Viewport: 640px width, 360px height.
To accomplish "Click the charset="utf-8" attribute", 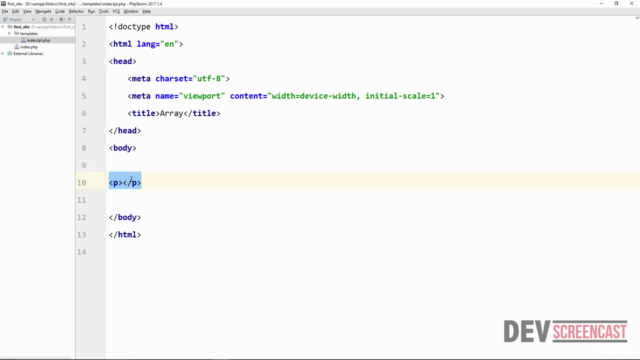I will (x=190, y=79).
